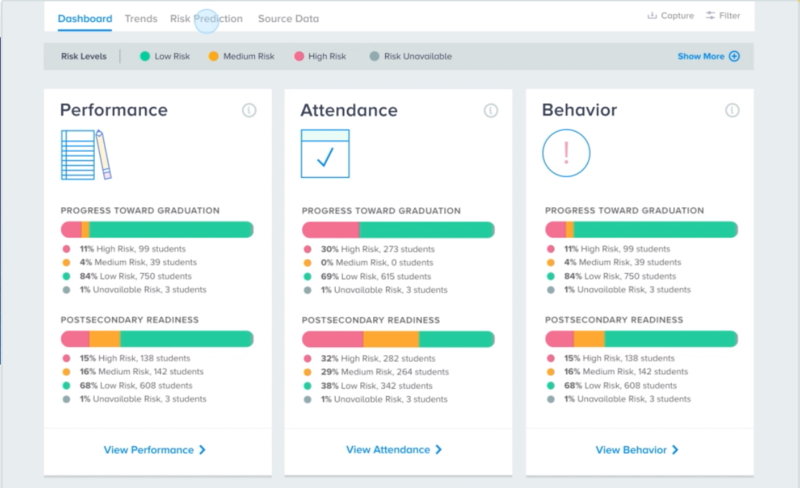
Task: Switch to the Trends tab
Action: pyautogui.click(x=141, y=18)
